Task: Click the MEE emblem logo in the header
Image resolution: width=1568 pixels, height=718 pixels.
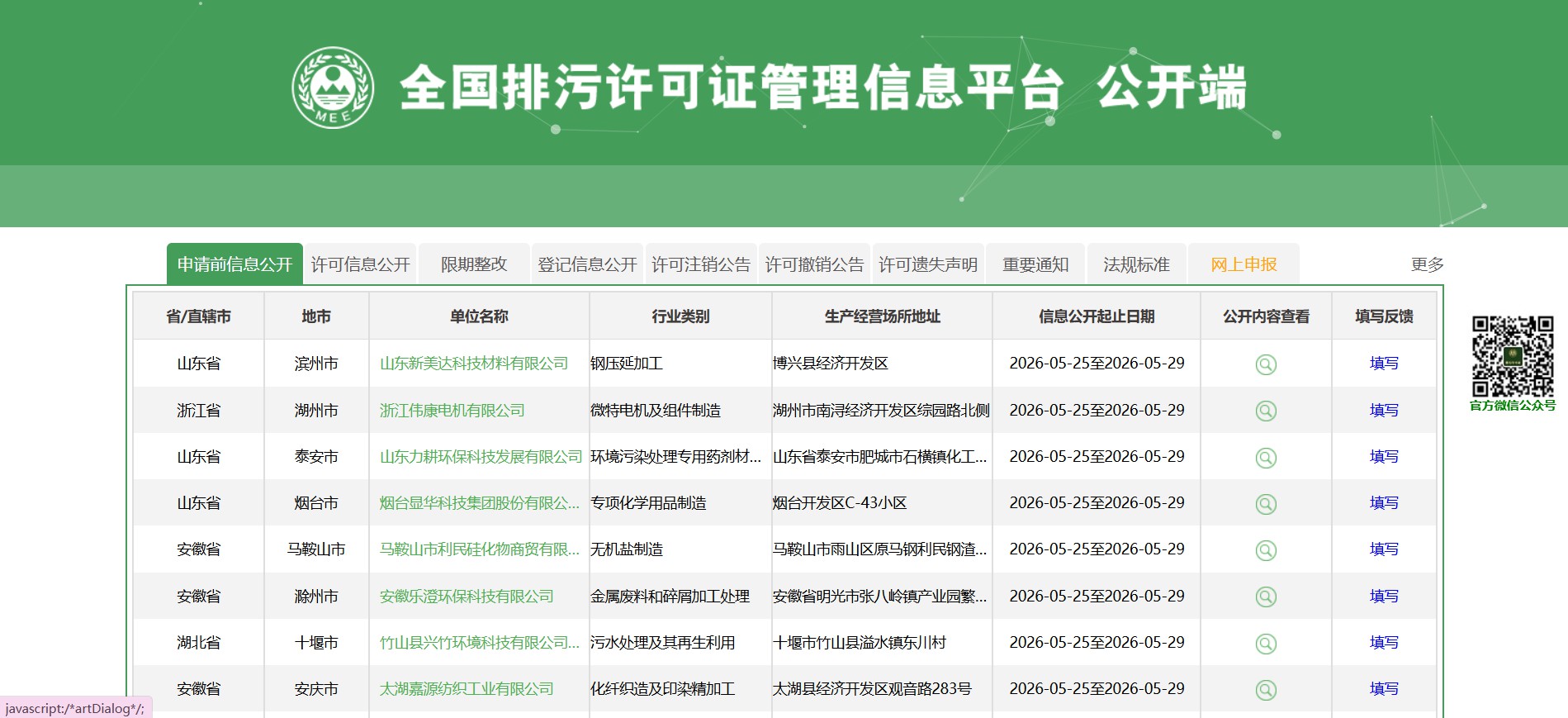Action: (333, 88)
